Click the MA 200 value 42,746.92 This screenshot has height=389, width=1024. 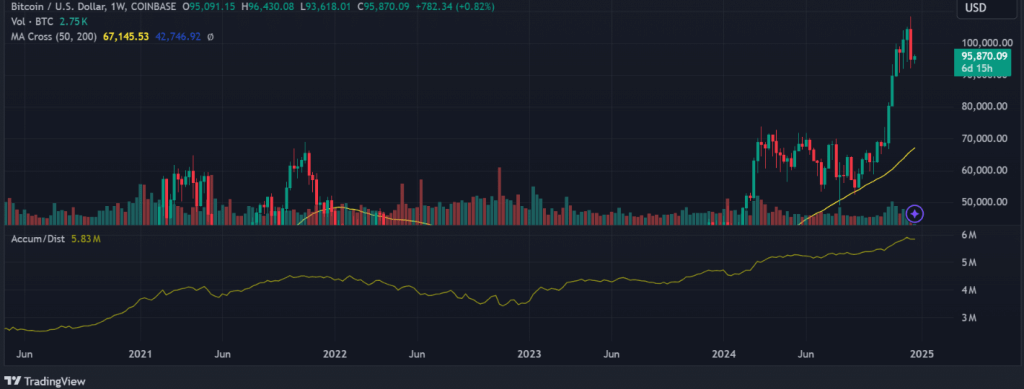(x=178, y=37)
